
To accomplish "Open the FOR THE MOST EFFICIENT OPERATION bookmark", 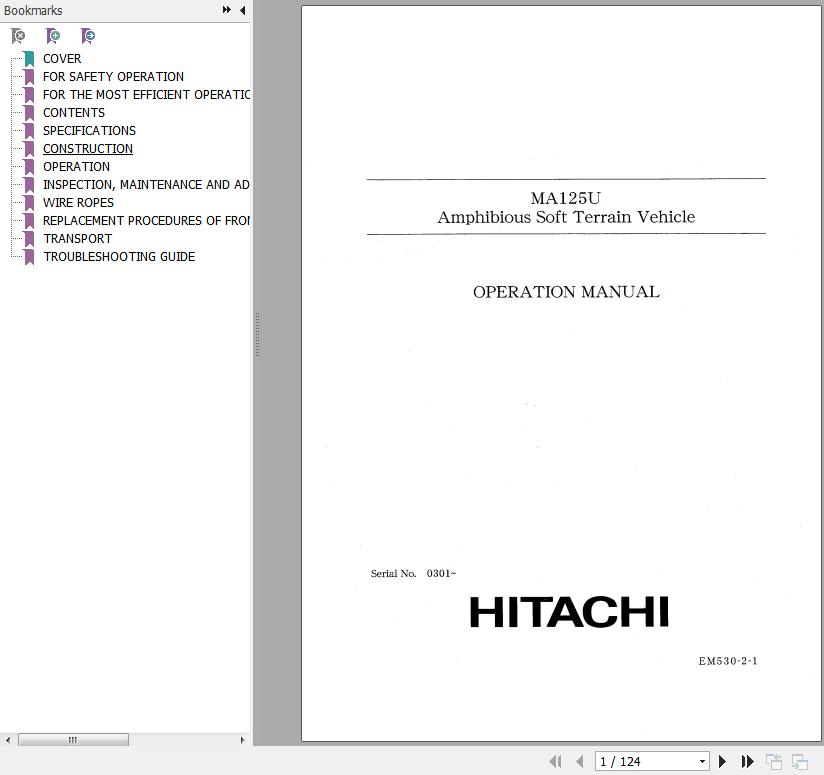I will [146, 95].
